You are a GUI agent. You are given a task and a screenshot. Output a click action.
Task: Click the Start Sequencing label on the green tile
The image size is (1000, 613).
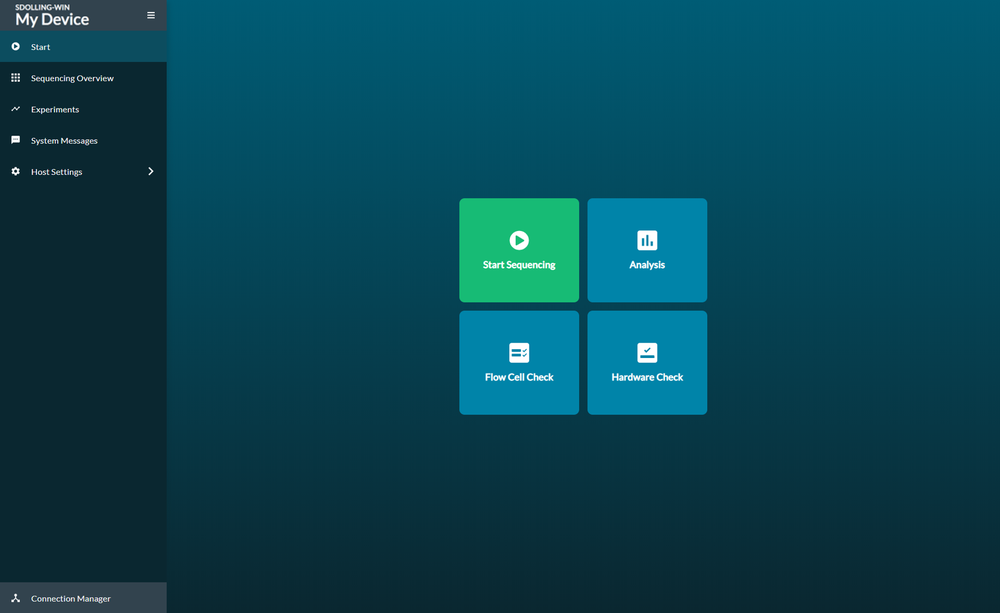pos(519,265)
